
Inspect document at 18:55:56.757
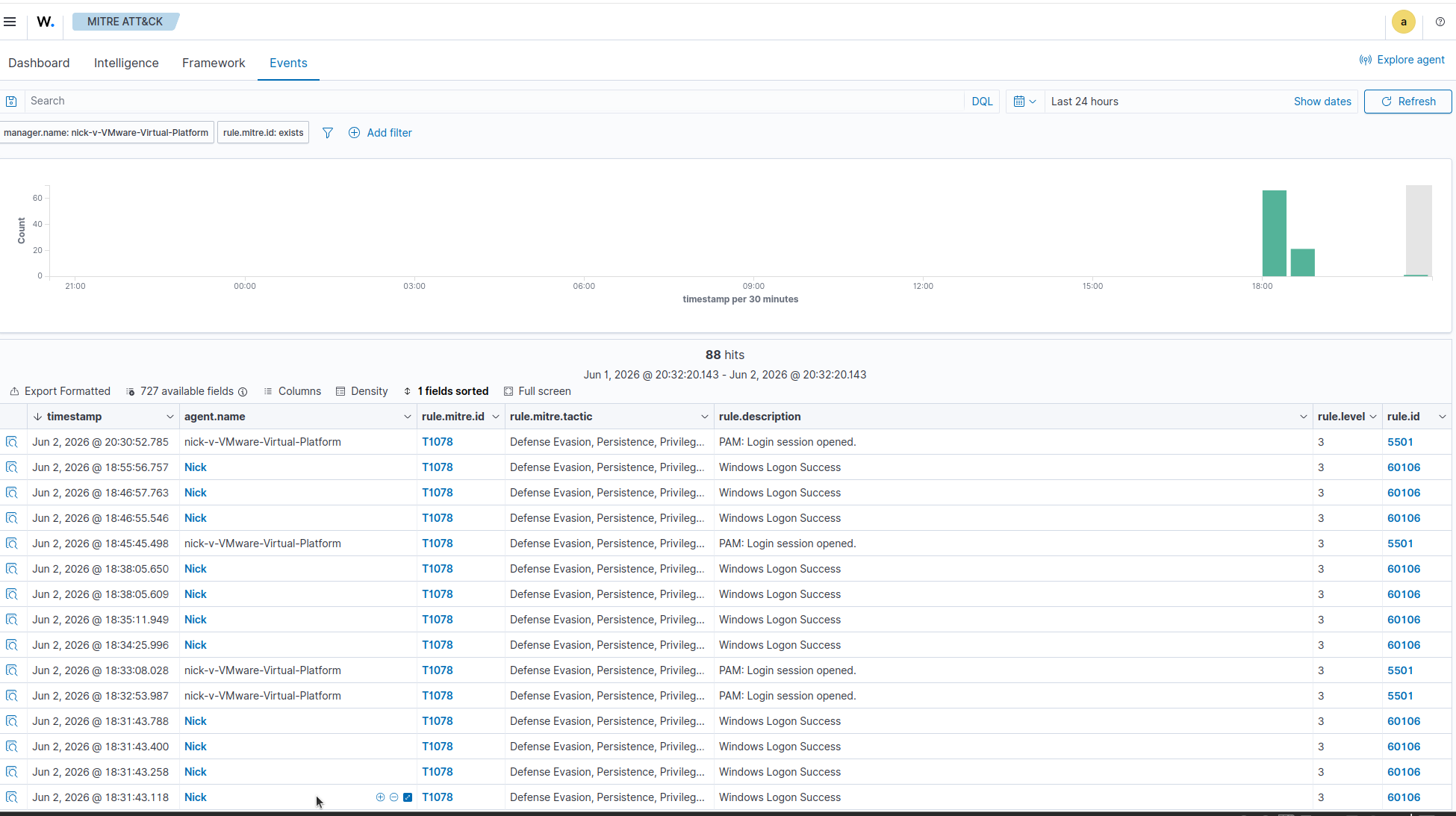click(x=12, y=467)
